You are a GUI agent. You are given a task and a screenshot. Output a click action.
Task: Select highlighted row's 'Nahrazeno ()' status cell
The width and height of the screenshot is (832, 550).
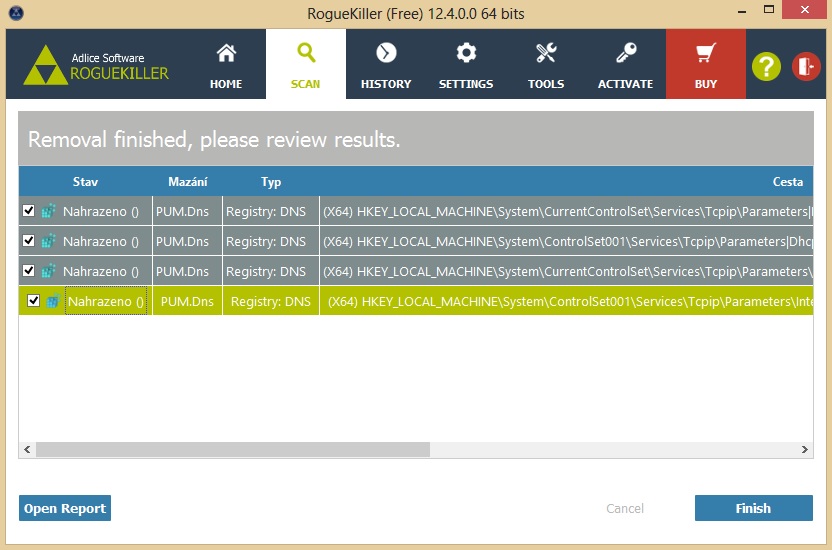tap(106, 301)
